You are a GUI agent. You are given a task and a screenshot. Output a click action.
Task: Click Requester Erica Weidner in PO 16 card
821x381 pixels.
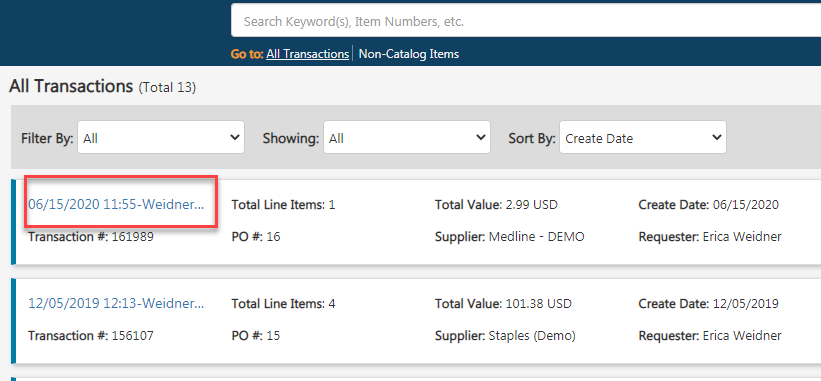(x=710, y=237)
